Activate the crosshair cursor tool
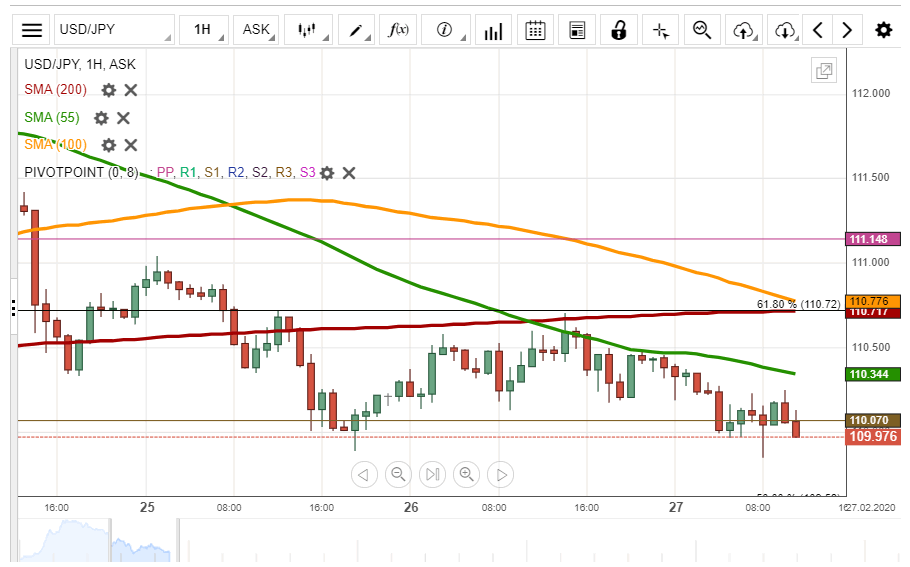Image resolution: width=910 pixels, height=567 pixels. pyautogui.click(x=660, y=30)
